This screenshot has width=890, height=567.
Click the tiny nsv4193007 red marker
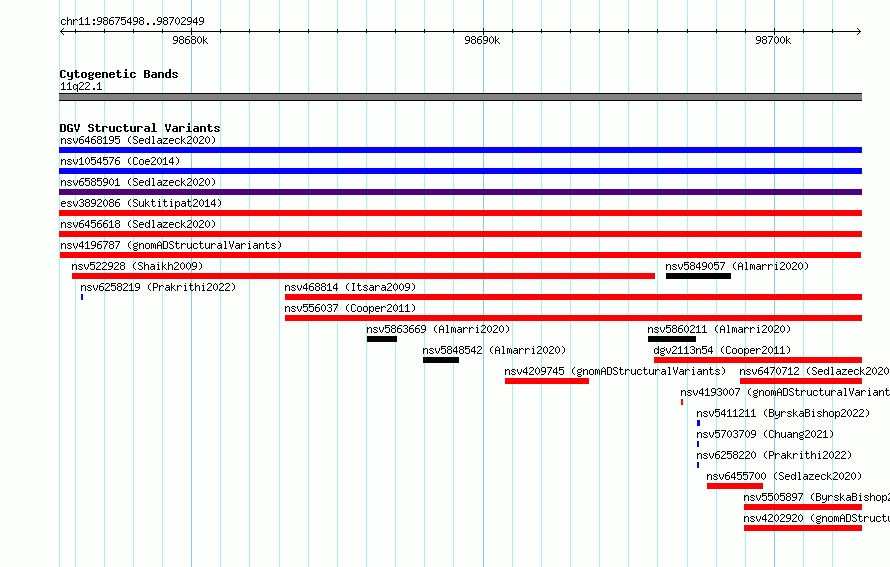[682, 402]
